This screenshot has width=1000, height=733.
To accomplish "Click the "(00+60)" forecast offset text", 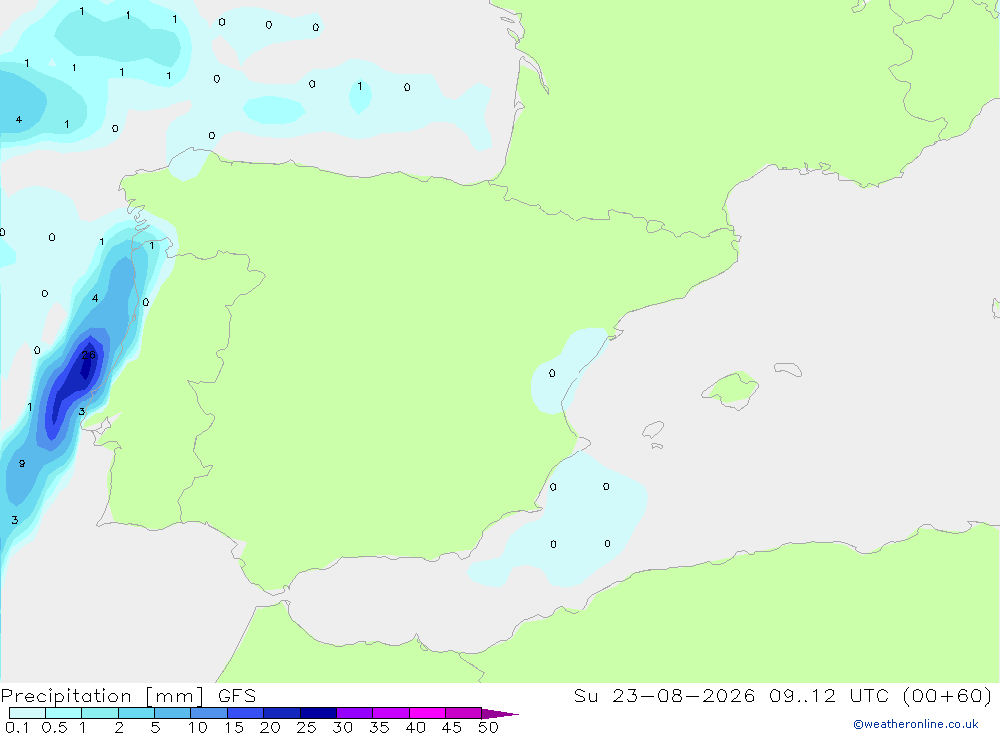I will click(x=948, y=696).
